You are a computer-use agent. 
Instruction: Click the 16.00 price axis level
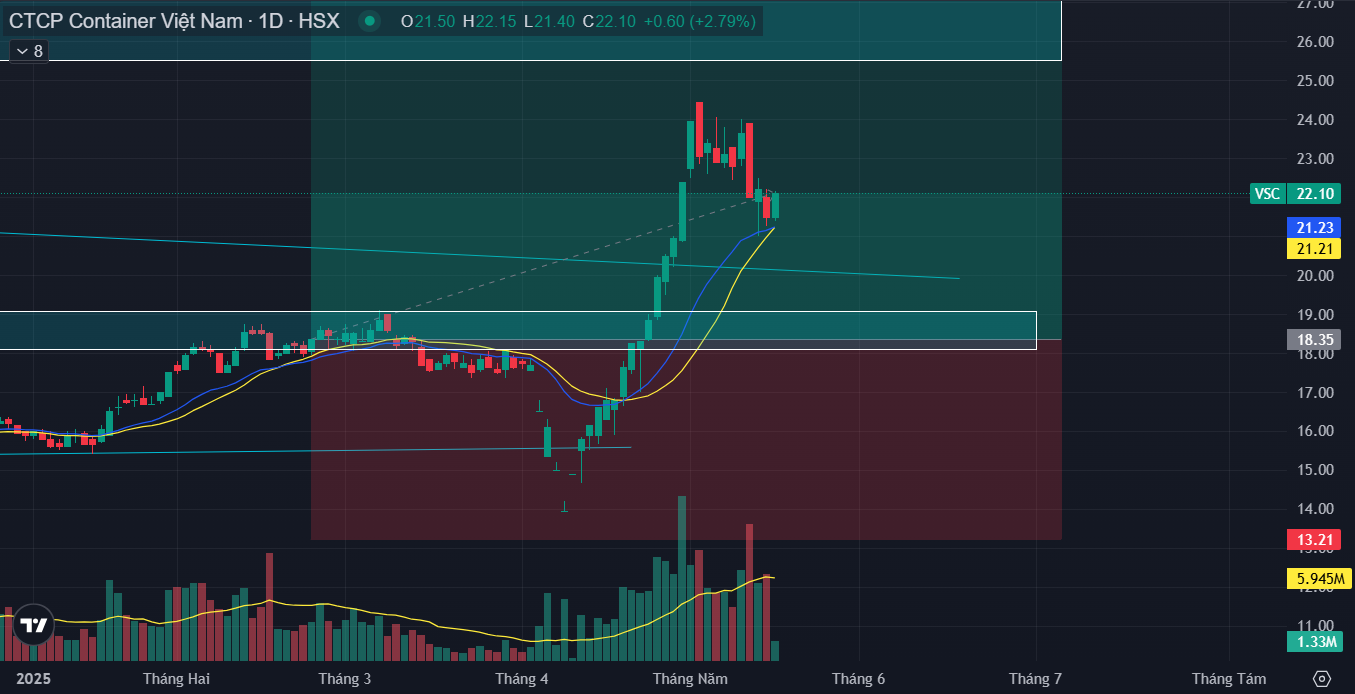[1315, 432]
